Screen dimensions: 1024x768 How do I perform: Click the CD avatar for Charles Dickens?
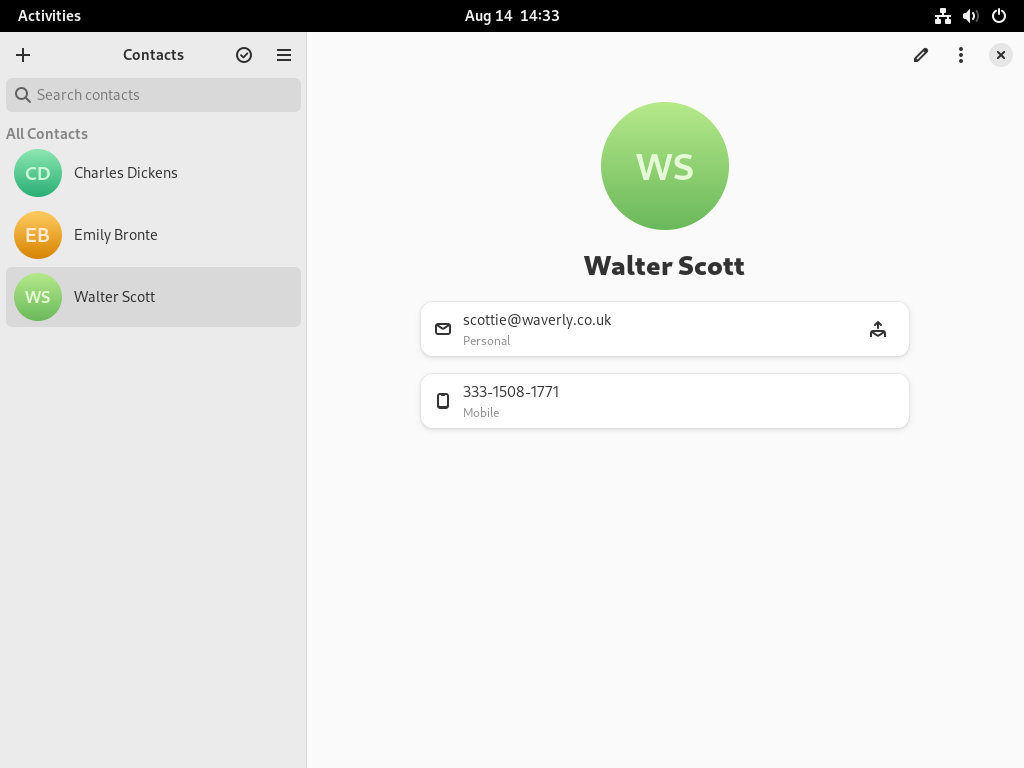pos(38,173)
